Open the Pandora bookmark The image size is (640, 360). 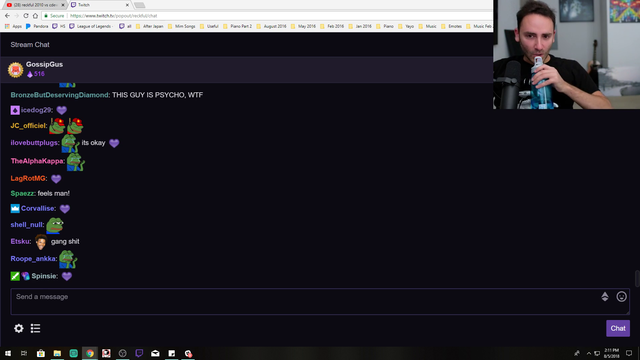[x=37, y=26]
